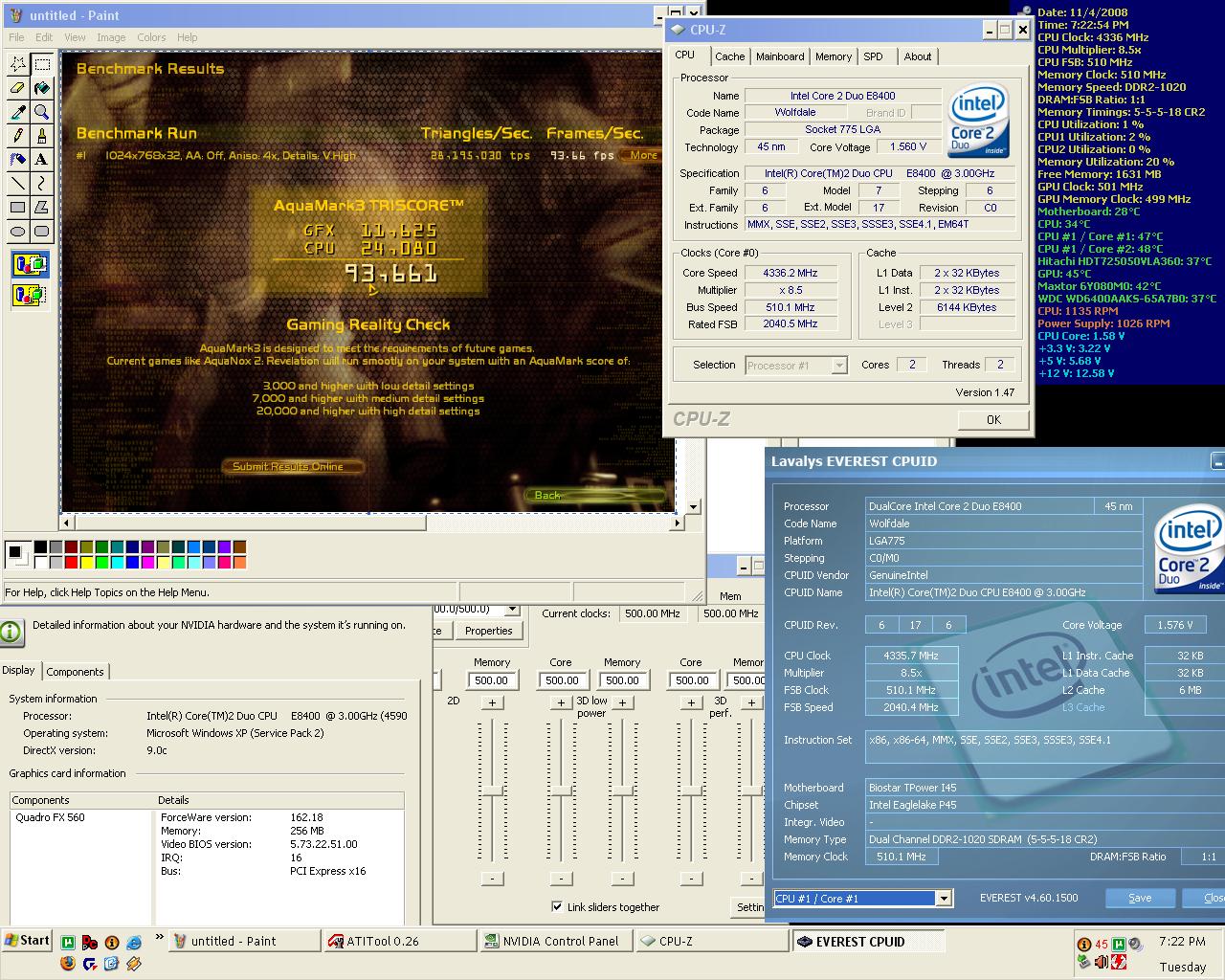The width and height of the screenshot is (1225, 980).
Task: Switch to the SPD tab in CPU-Z
Action: [x=873, y=56]
